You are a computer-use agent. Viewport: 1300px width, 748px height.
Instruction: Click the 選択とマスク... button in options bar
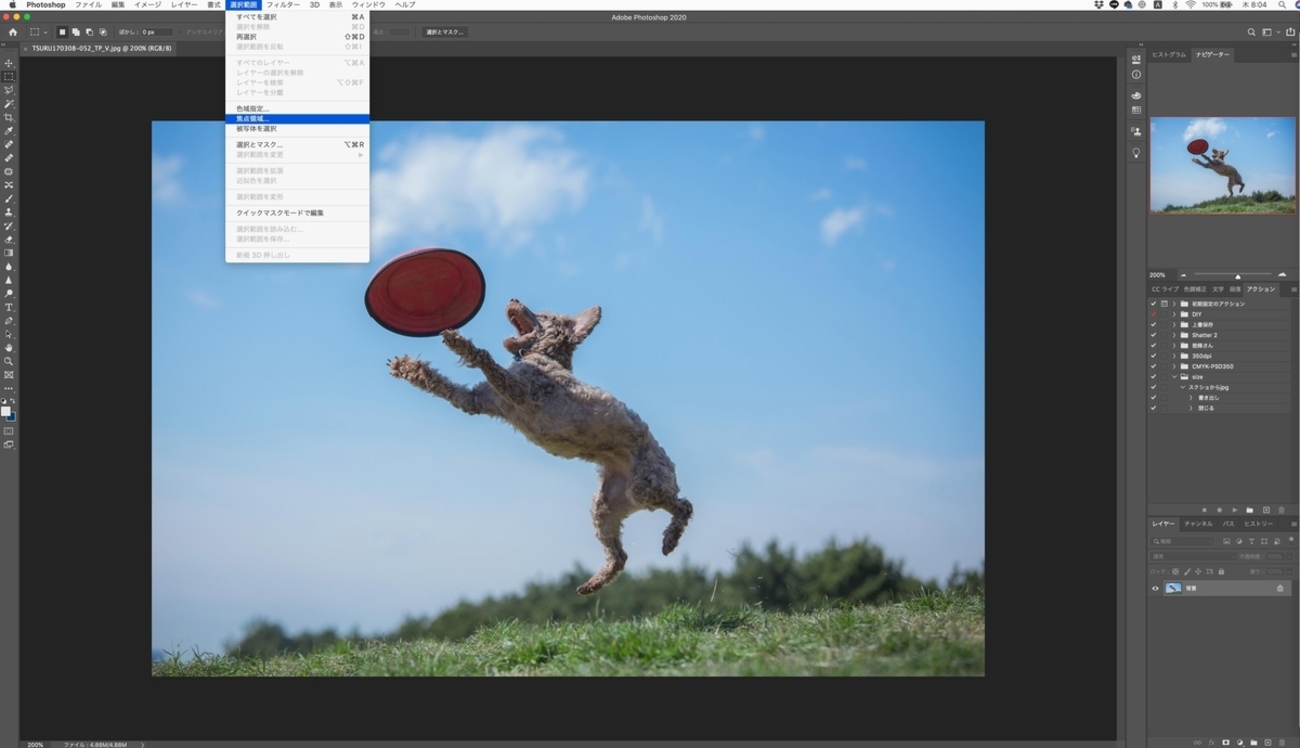point(444,32)
